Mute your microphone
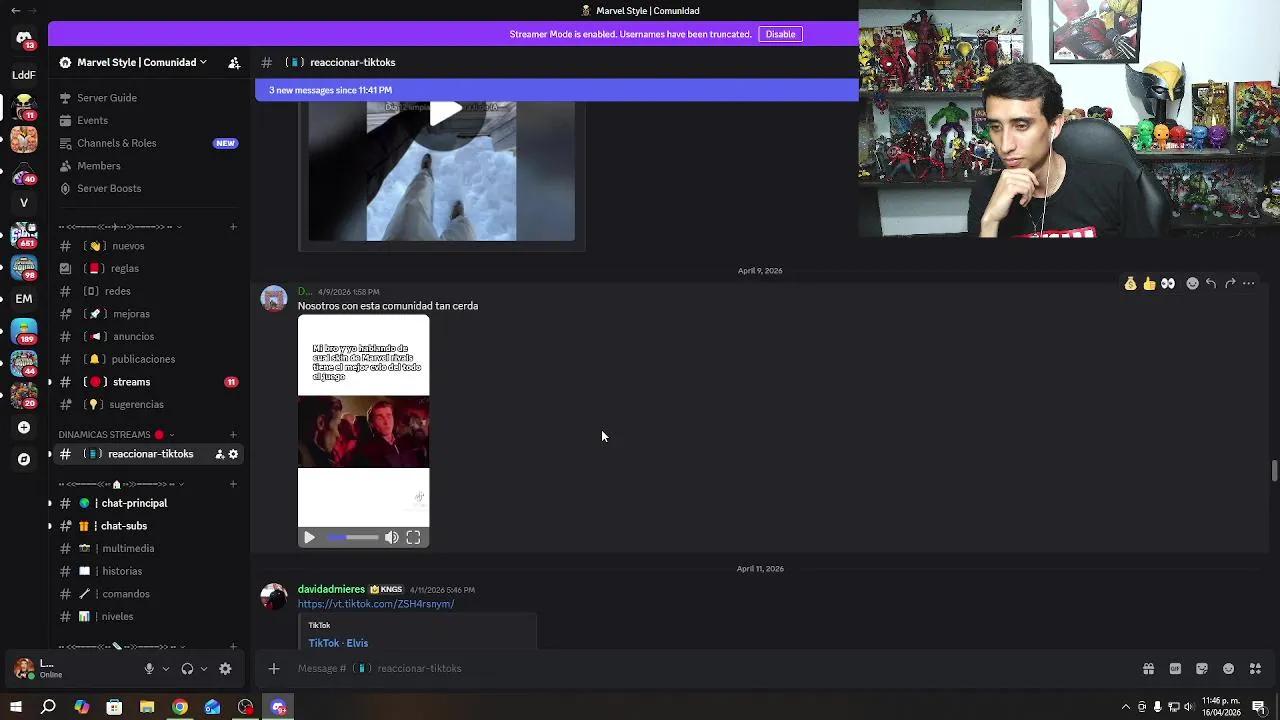The height and width of the screenshot is (720, 1280). pos(149,669)
